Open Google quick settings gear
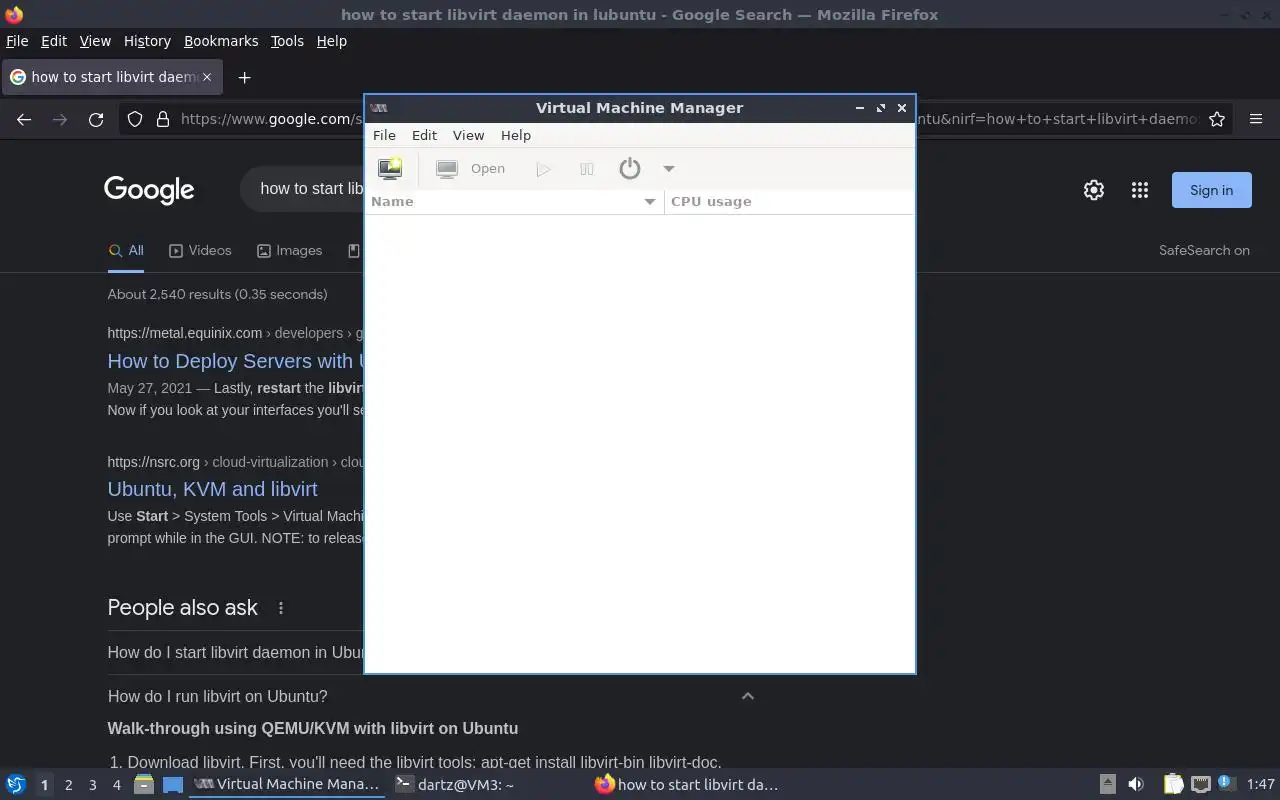The image size is (1280, 800). pos(1094,190)
